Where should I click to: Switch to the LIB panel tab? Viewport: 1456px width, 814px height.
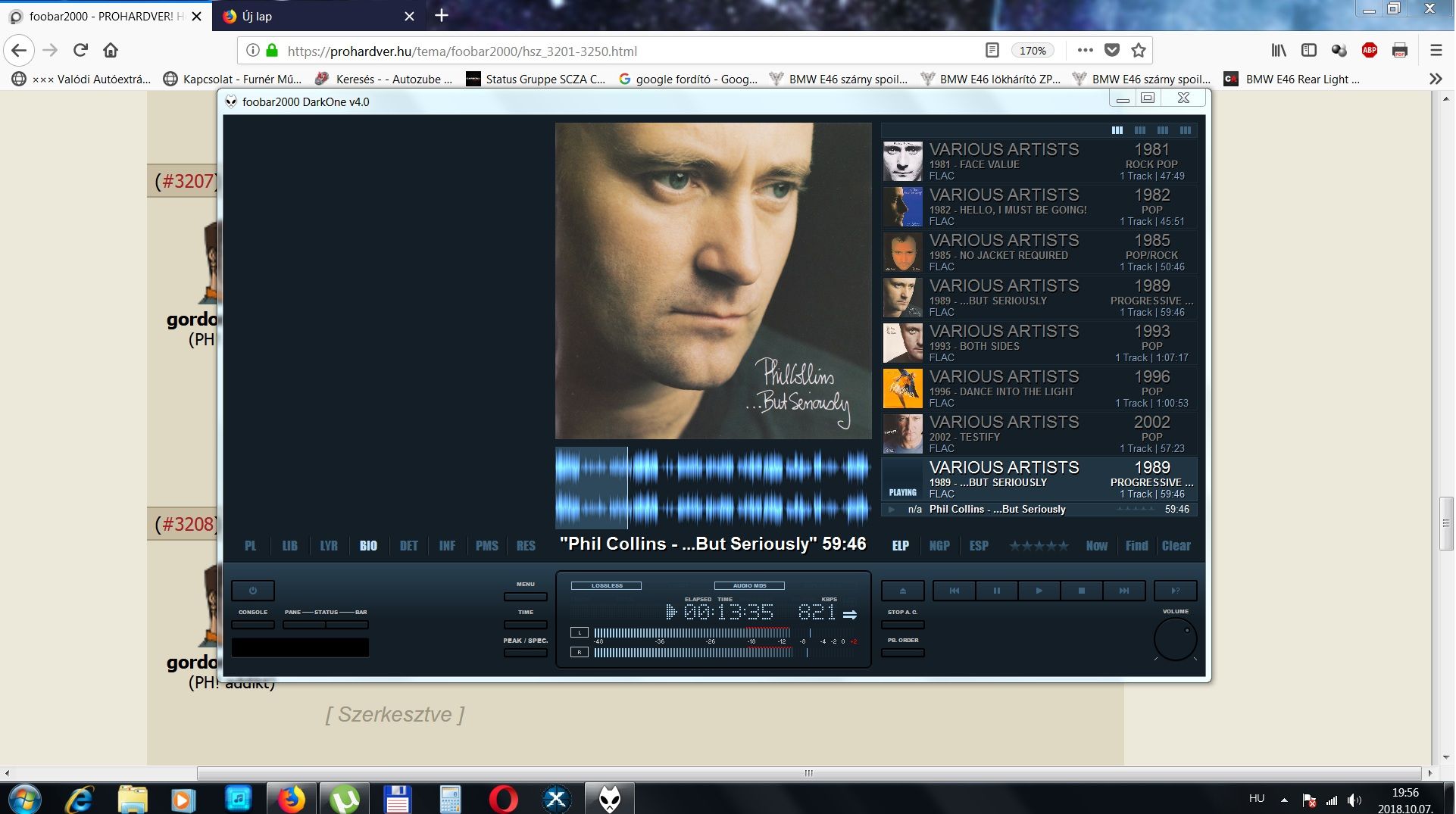[289, 546]
